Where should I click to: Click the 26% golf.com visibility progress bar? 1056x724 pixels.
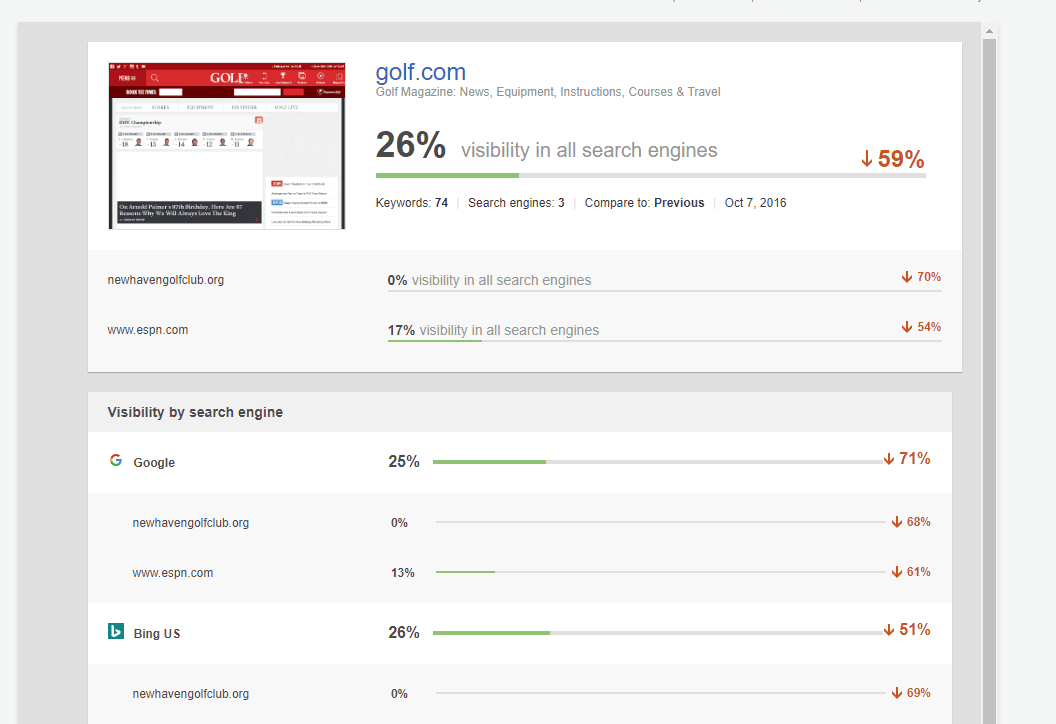point(650,175)
